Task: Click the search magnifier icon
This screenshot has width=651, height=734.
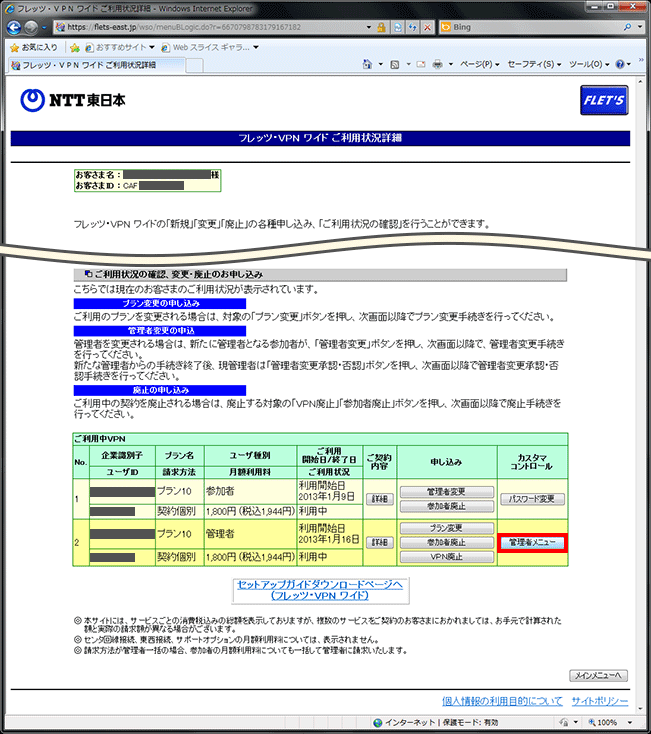Action: point(628,27)
